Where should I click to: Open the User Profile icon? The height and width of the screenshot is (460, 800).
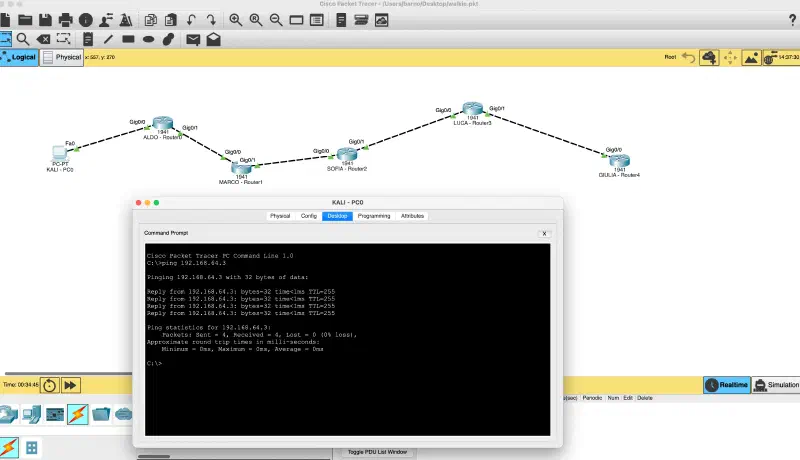(106, 20)
